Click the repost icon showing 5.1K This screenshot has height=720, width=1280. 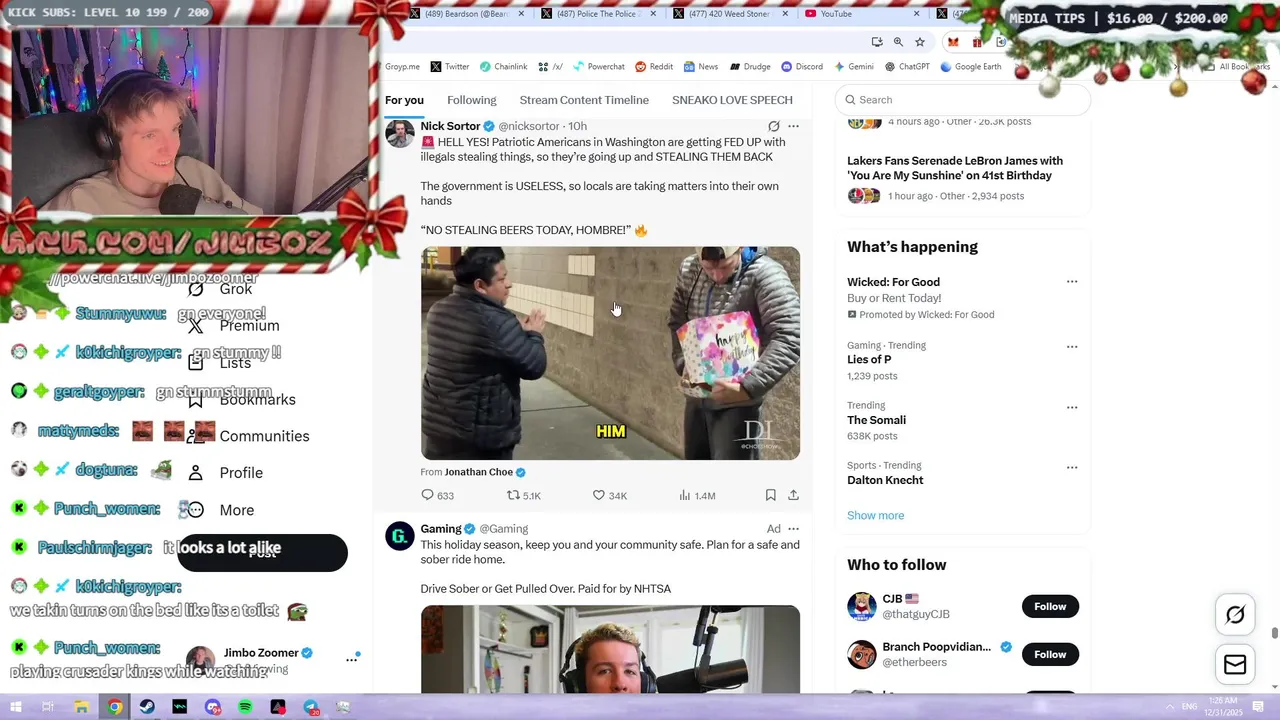click(513, 495)
